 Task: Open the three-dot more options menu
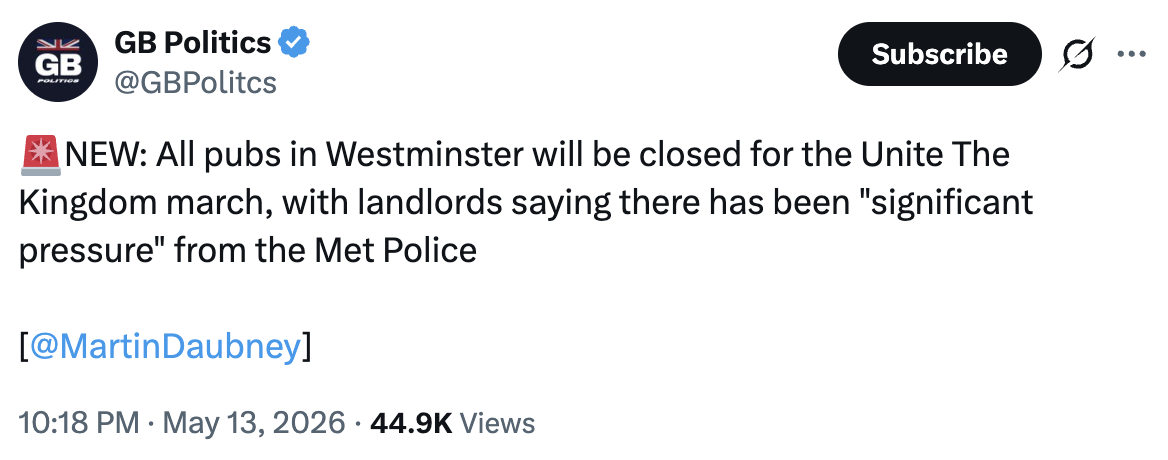pyautogui.click(x=1132, y=54)
